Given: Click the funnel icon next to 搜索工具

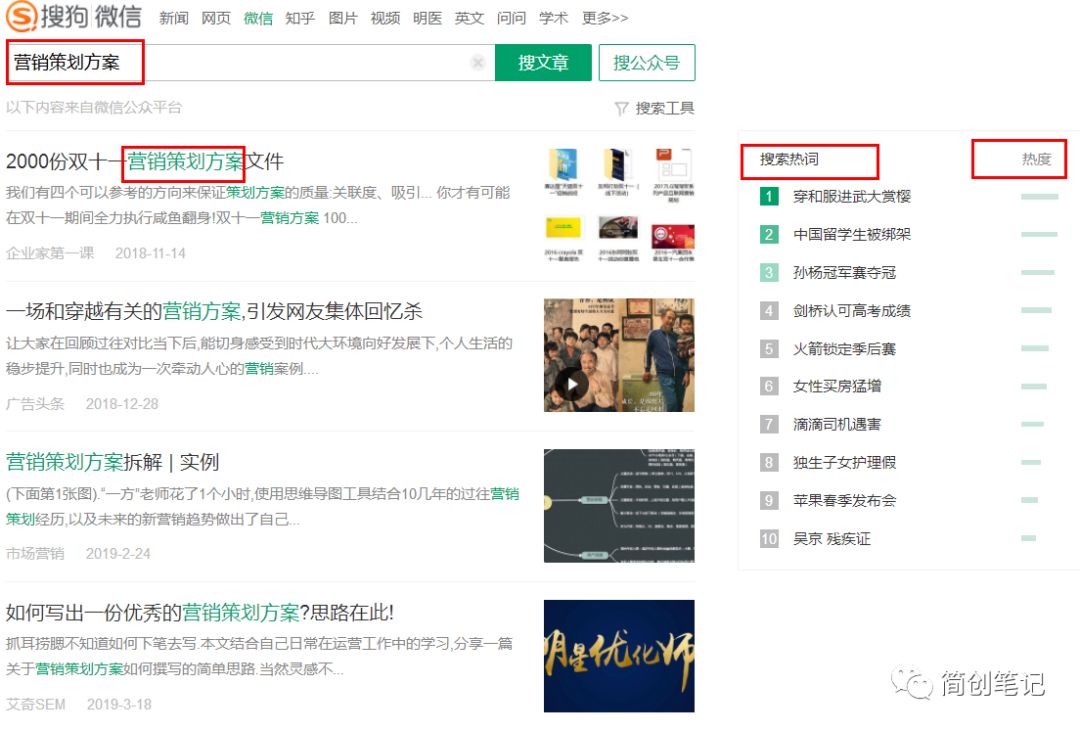Looking at the screenshot, I should click(x=621, y=108).
